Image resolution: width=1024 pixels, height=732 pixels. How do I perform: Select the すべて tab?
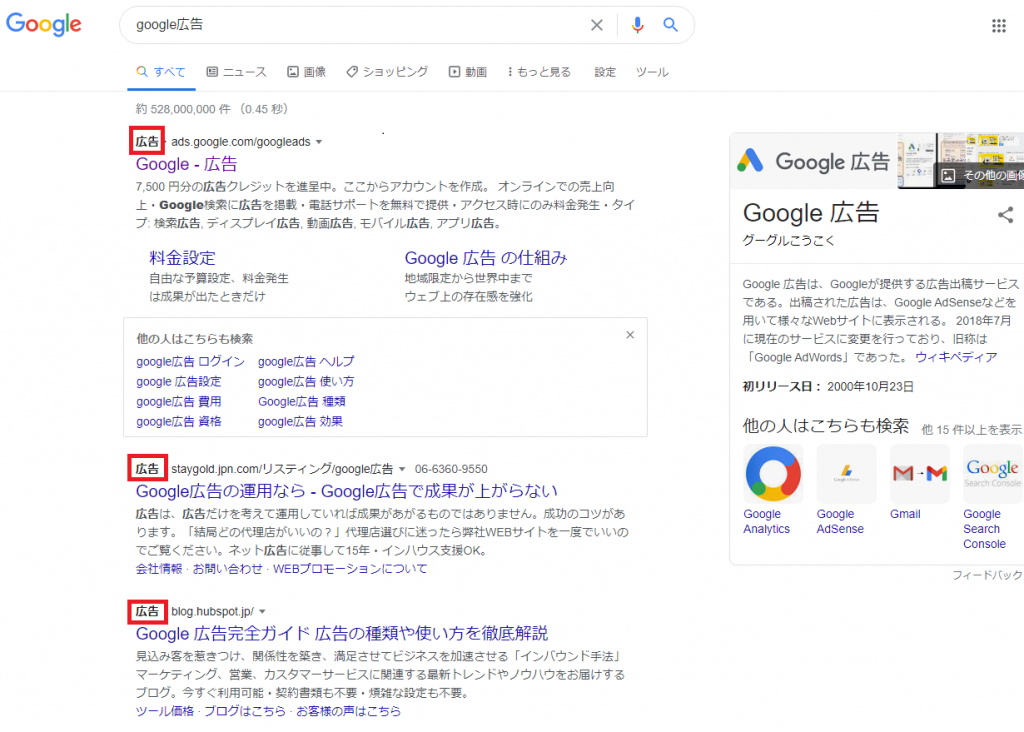point(161,72)
